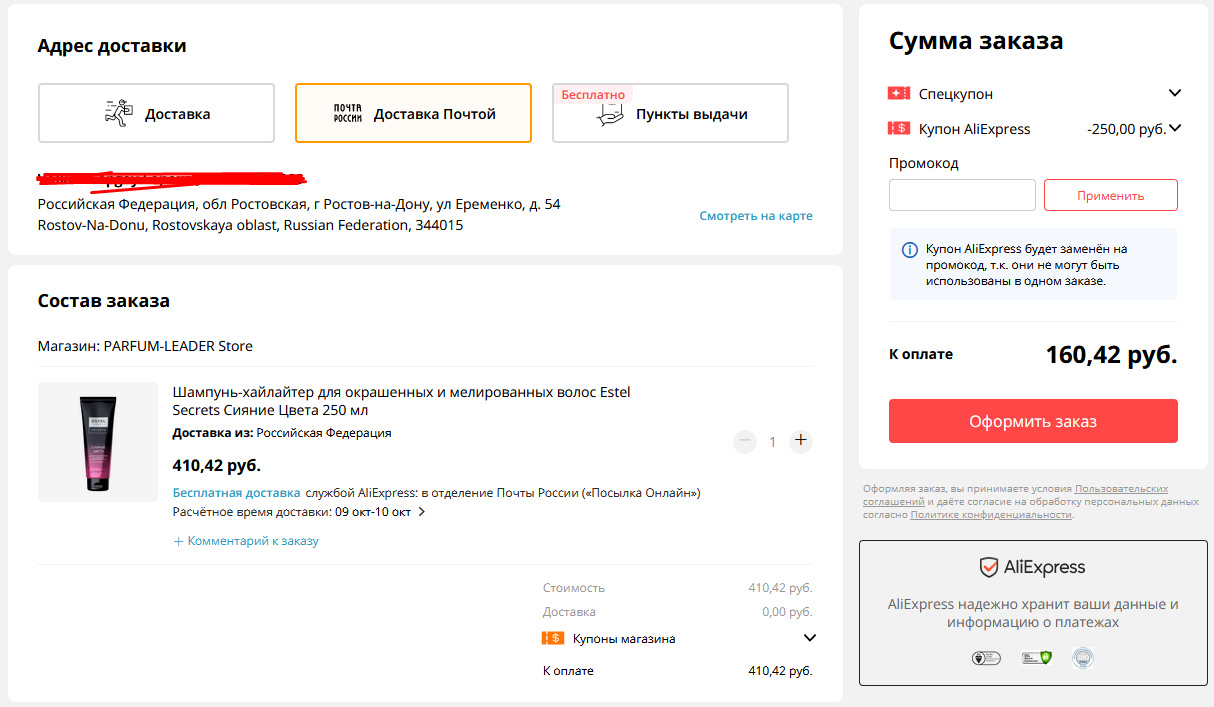
Task: Open the Смотреть на карте link
Action: point(756,216)
